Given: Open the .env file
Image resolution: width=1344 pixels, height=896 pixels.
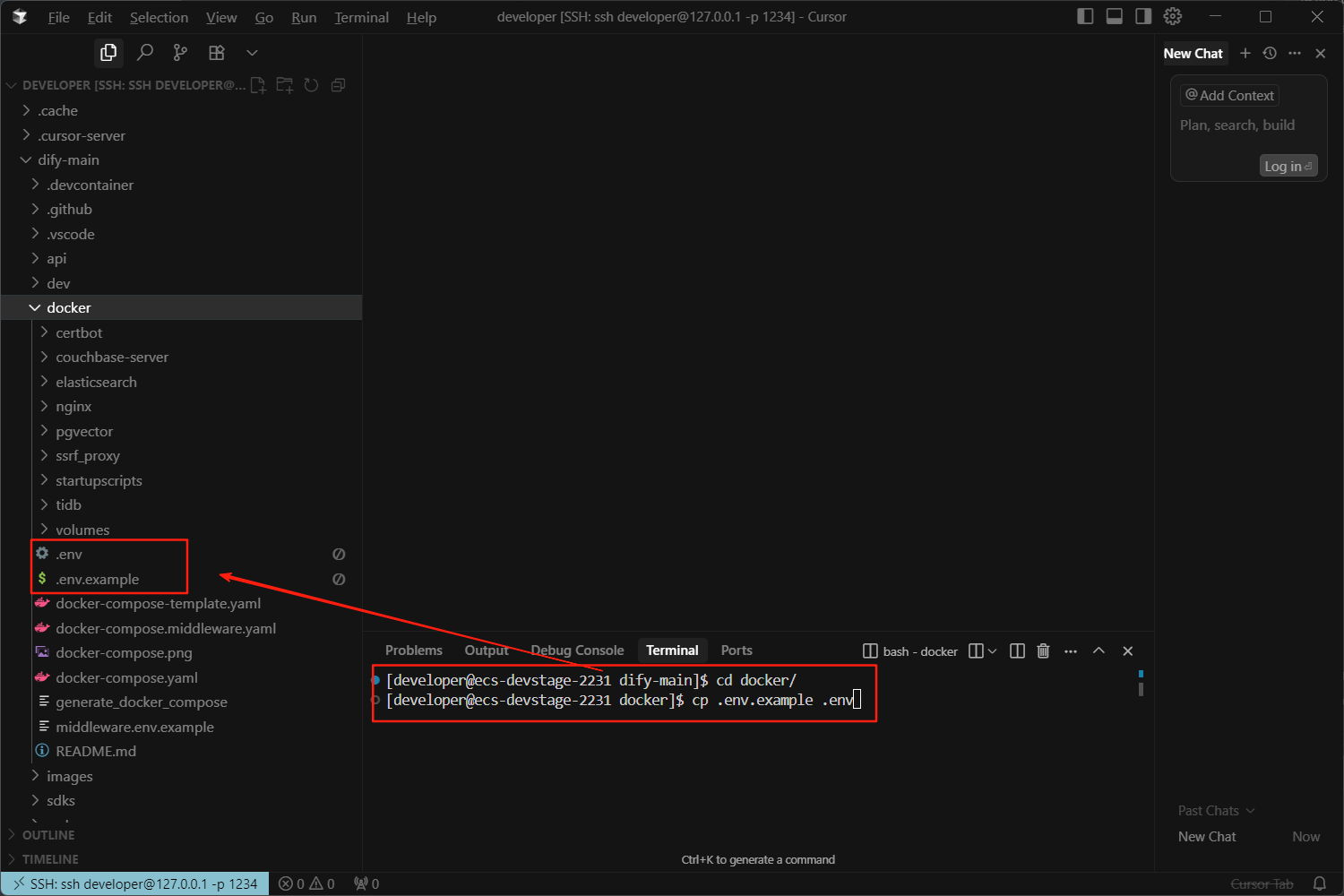Looking at the screenshot, I should tap(181, 555).
